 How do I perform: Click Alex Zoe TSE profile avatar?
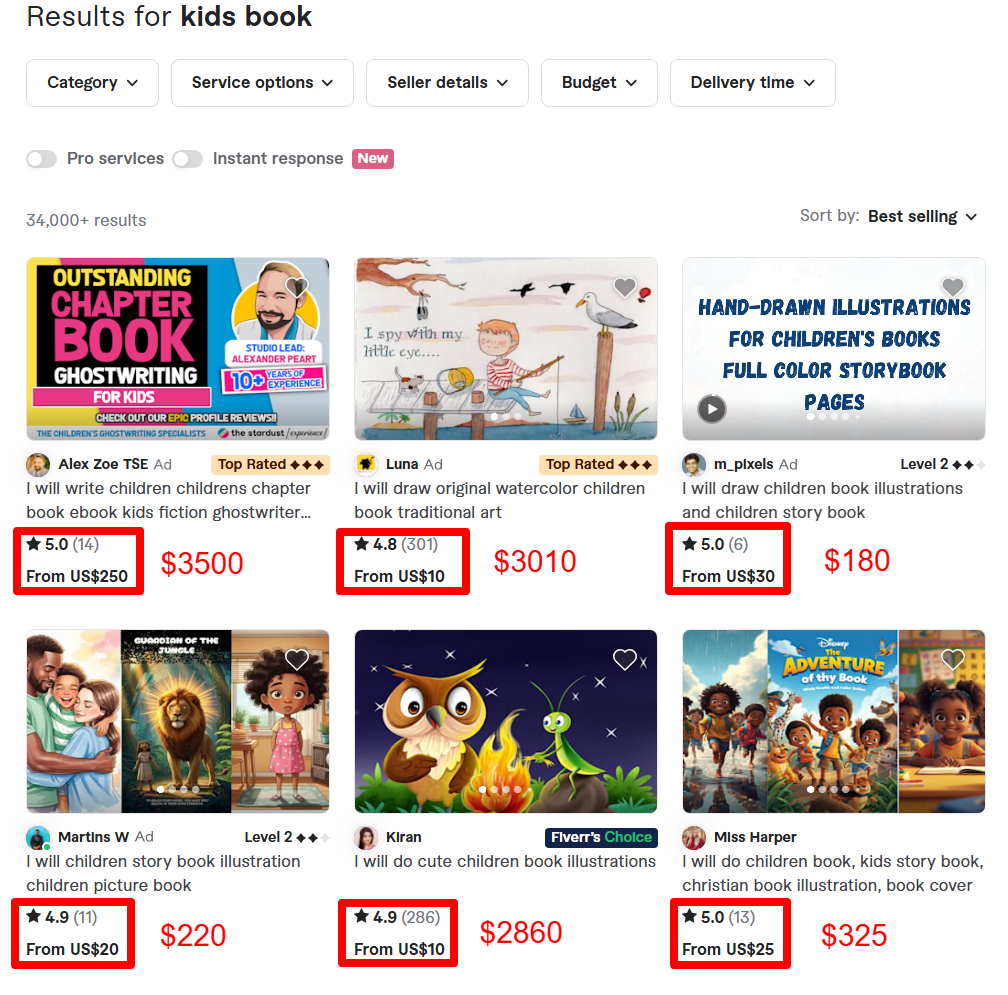38,464
